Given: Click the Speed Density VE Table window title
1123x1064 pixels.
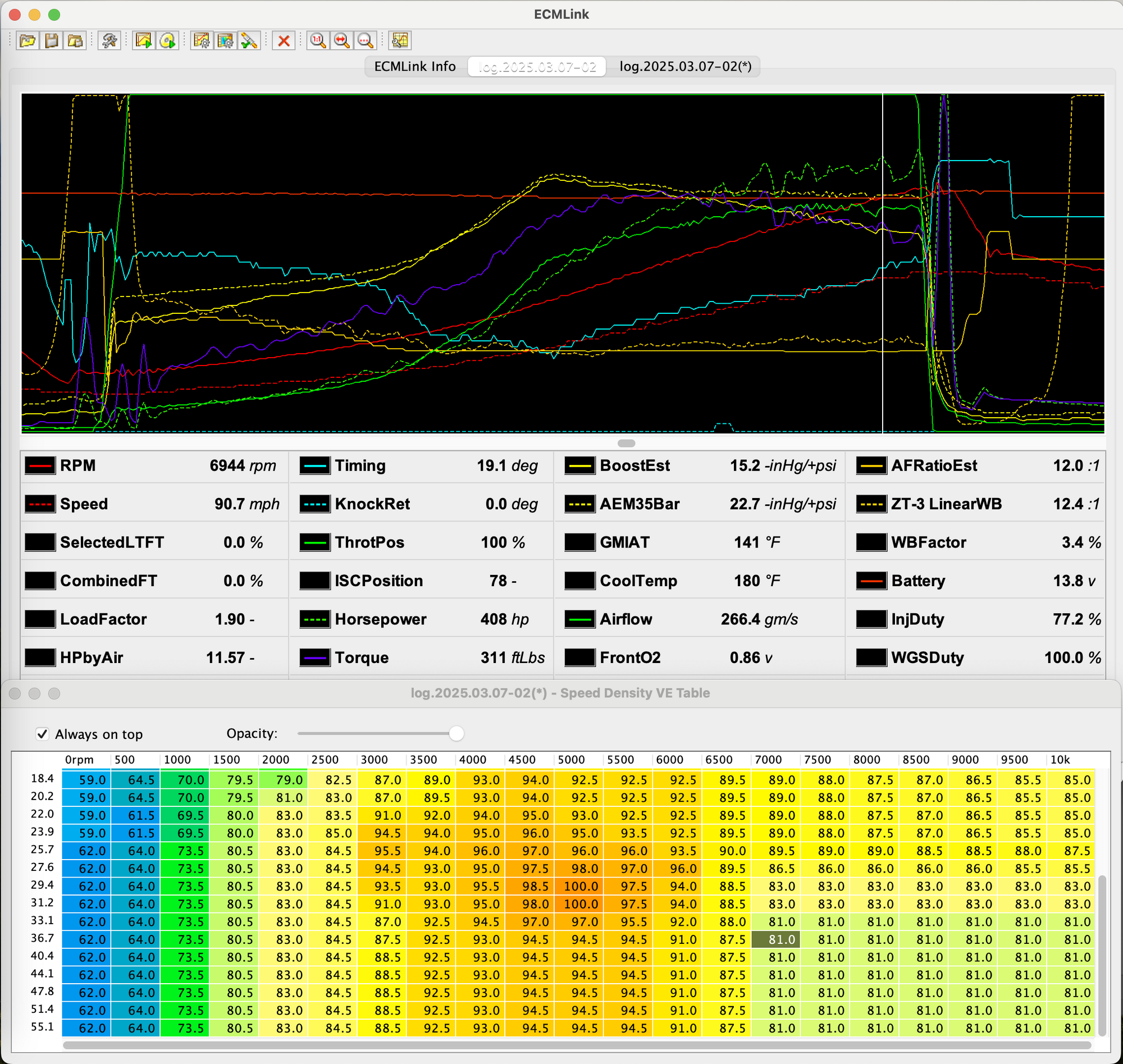Looking at the screenshot, I should 560,693.
